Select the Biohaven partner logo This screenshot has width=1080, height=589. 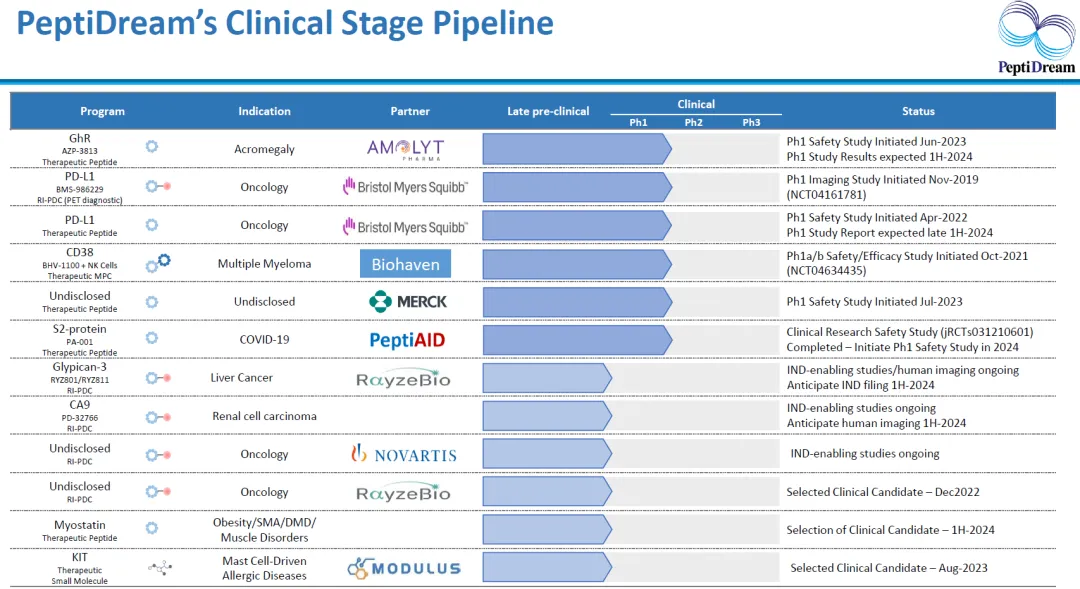(x=405, y=264)
